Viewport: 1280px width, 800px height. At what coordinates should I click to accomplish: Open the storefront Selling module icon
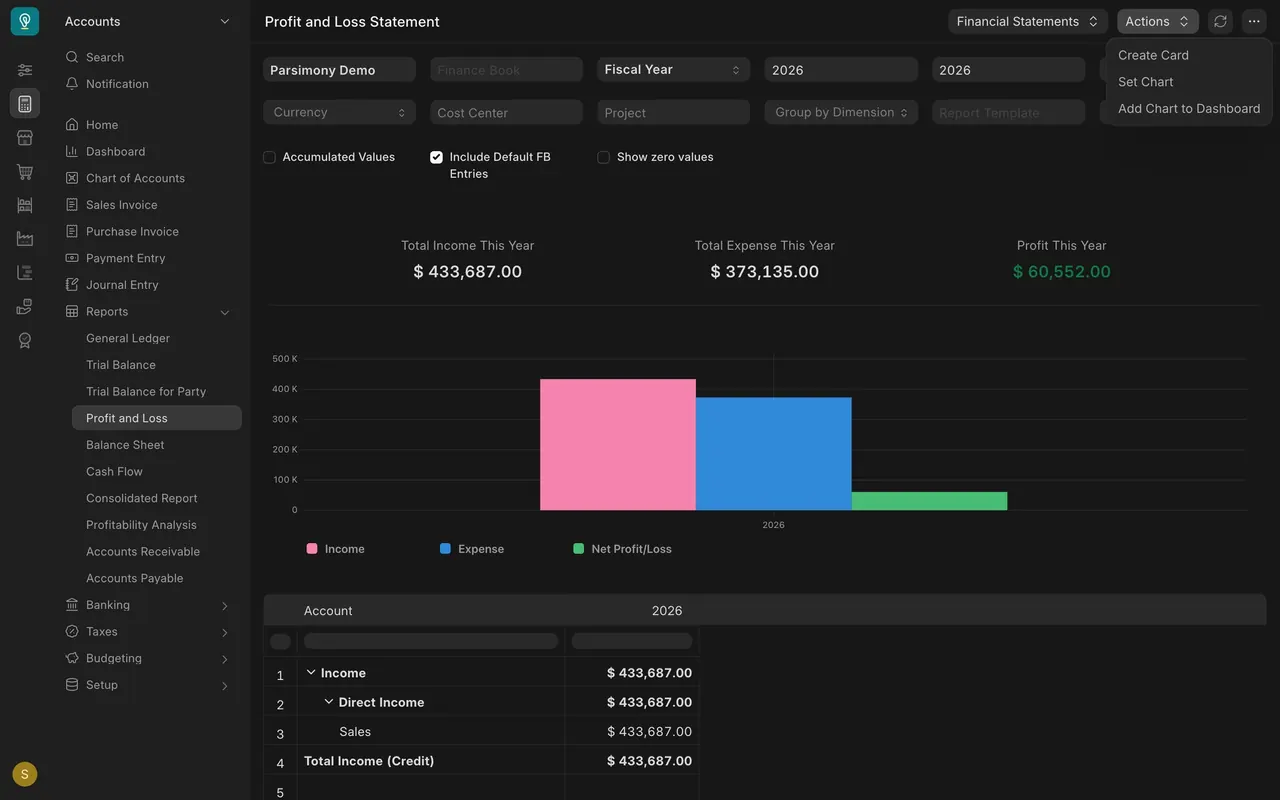click(x=25, y=138)
